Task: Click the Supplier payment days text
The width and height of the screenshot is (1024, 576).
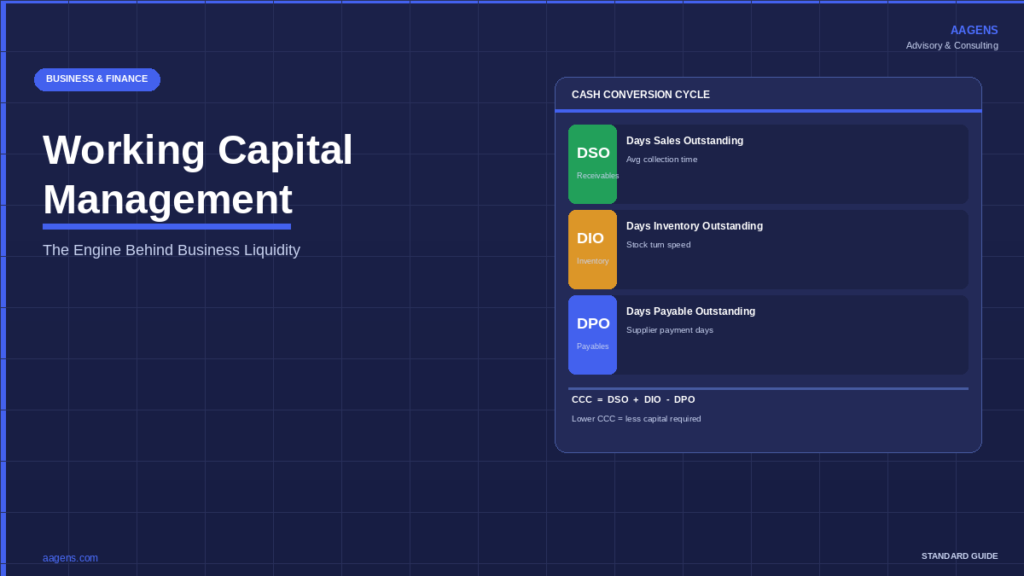Action: pyautogui.click(x=669, y=330)
